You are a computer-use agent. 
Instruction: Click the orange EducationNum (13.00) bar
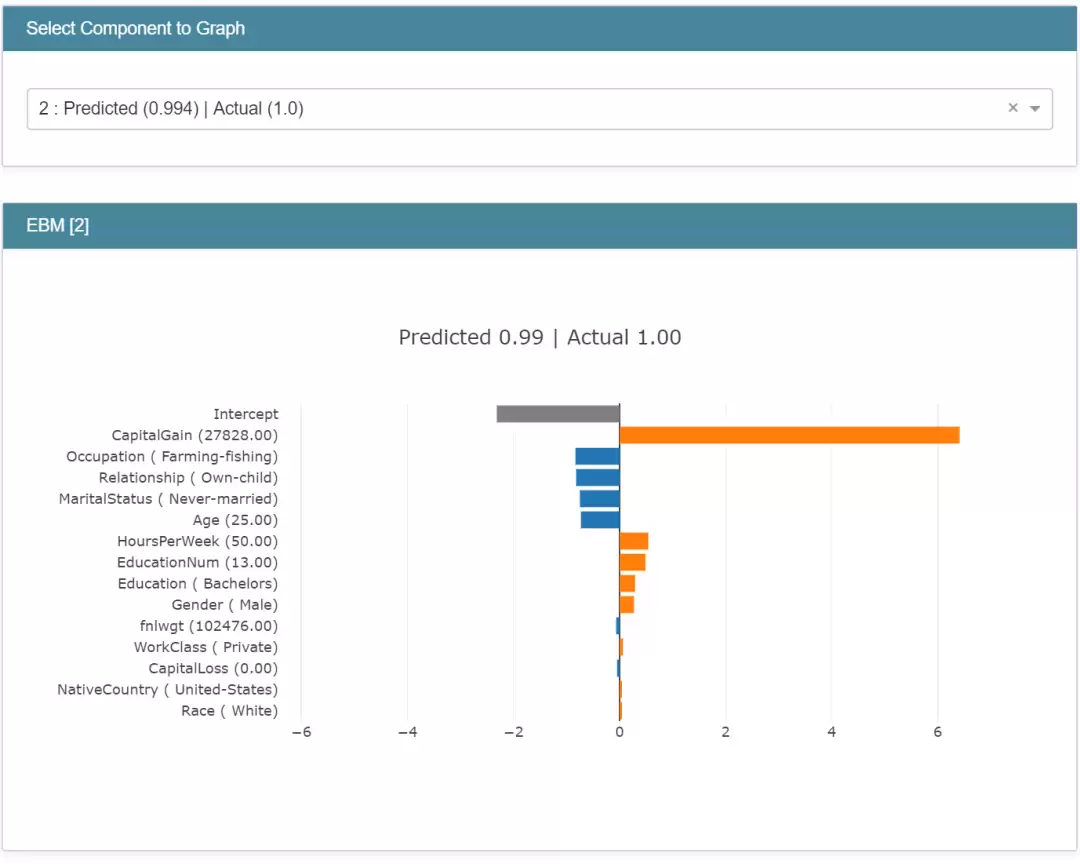[x=632, y=562]
